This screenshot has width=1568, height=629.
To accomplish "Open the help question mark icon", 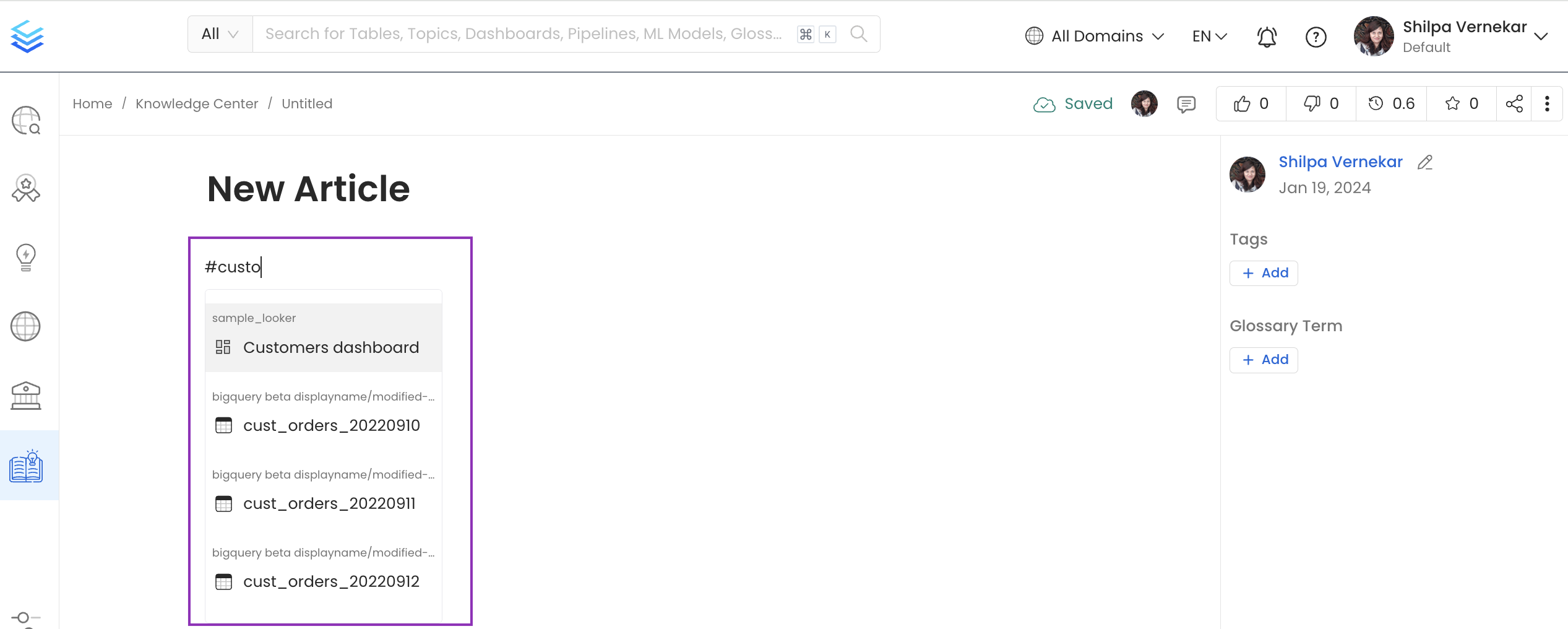I will pyautogui.click(x=1316, y=37).
